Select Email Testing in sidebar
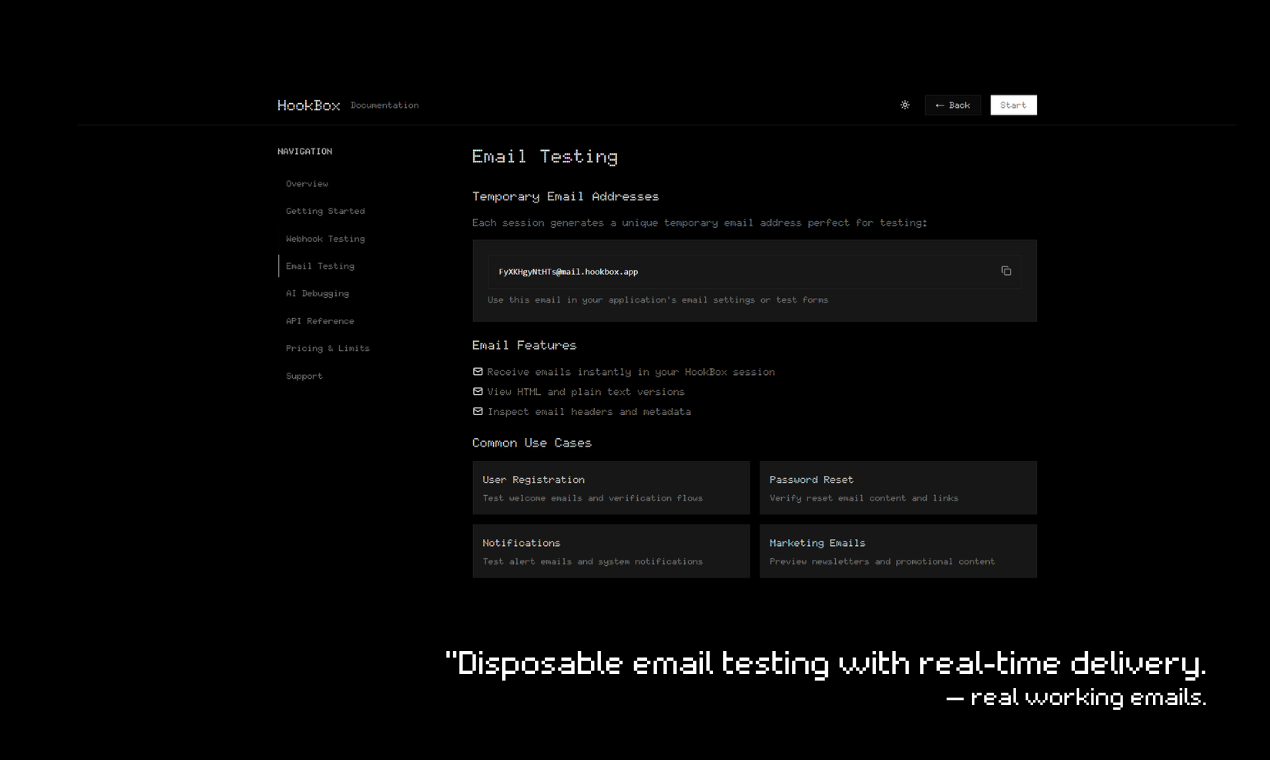Screen dimensions: 1270x760 (320, 266)
